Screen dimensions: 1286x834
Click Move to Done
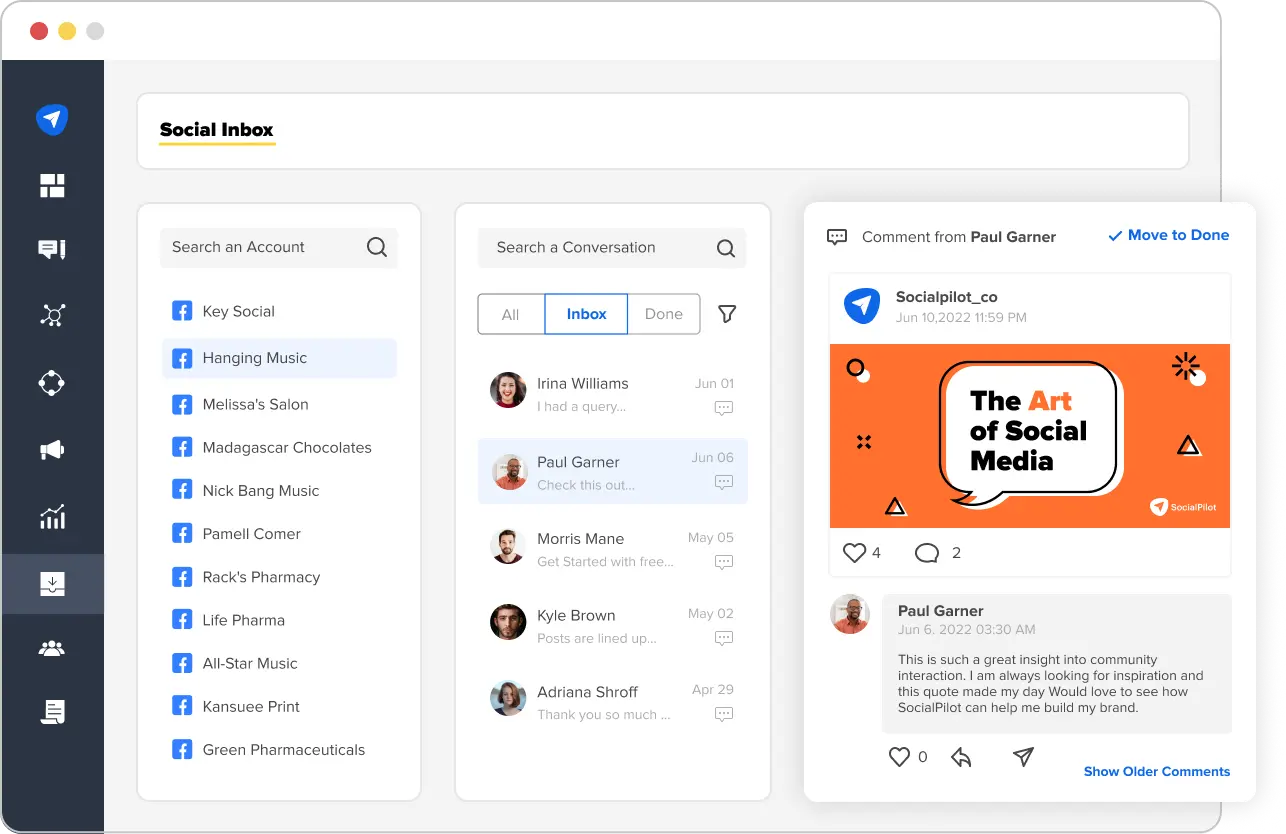(1168, 235)
